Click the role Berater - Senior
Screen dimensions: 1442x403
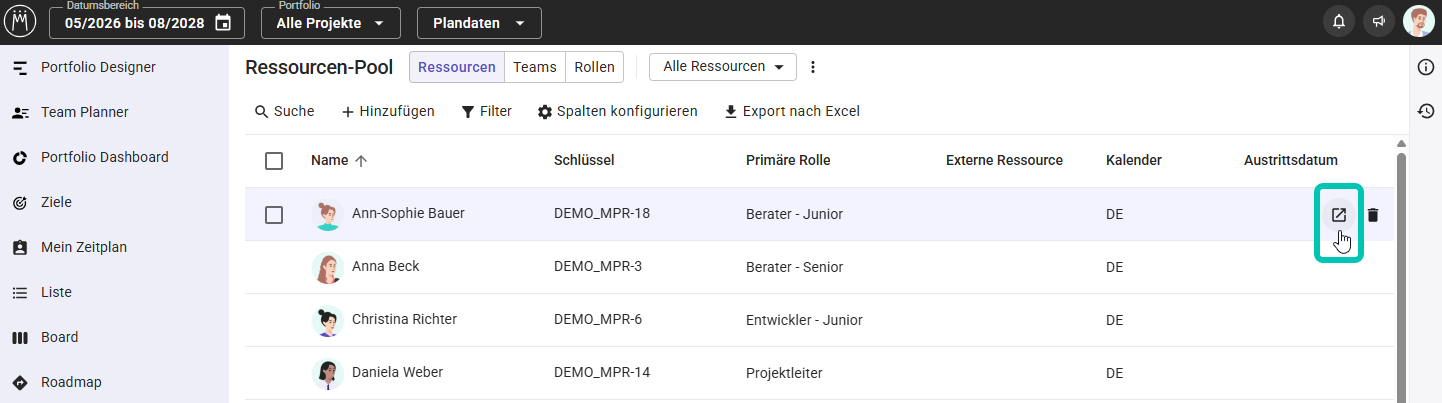pos(794,267)
